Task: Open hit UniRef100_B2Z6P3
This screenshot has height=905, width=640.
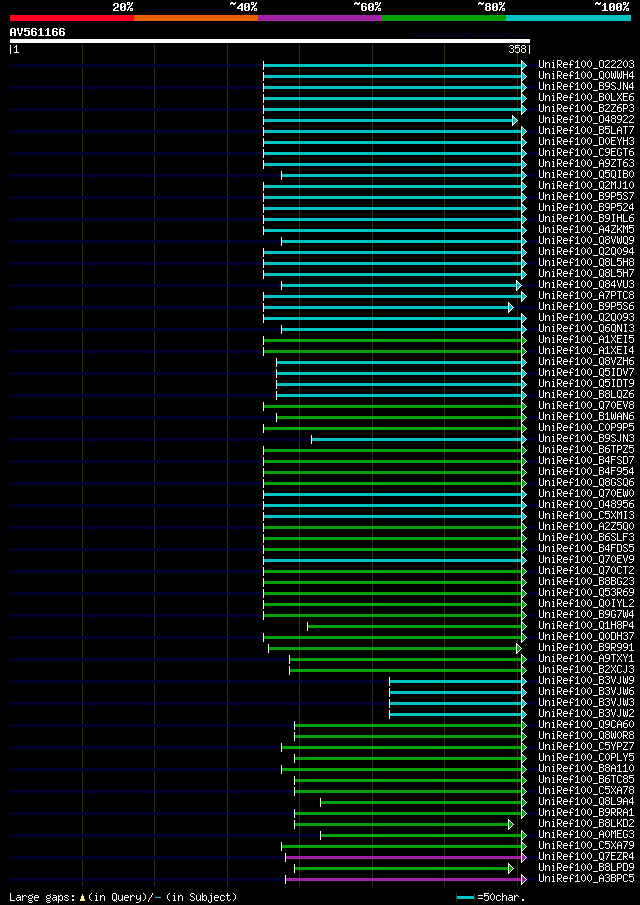Action: pyautogui.click(x=586, y=109)
